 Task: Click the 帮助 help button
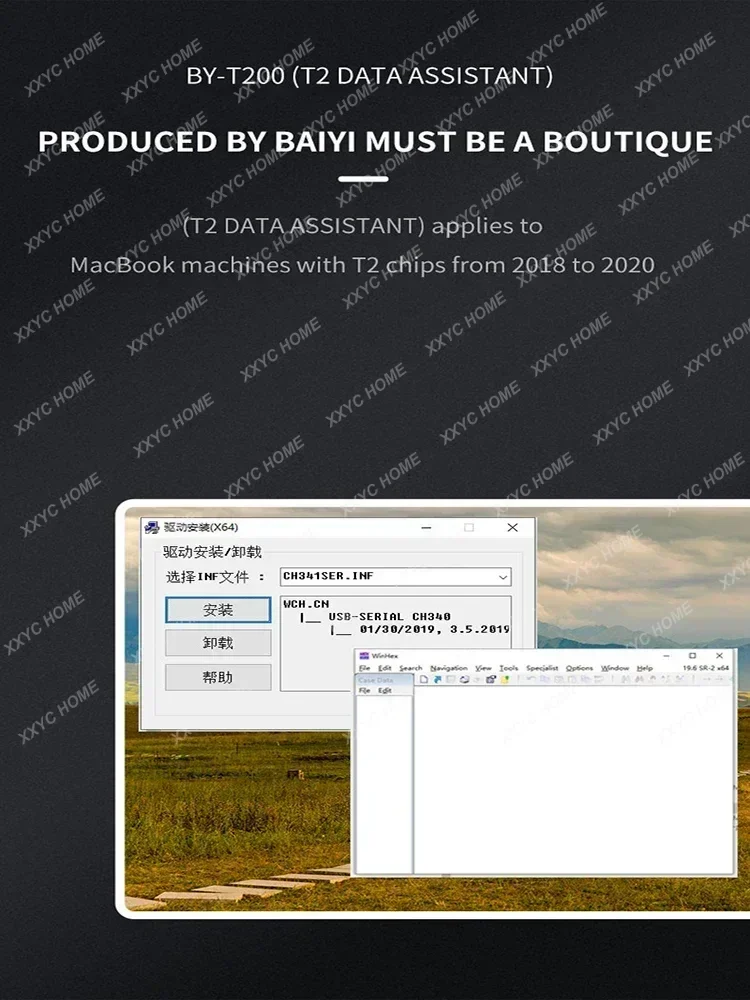(x=218, y=677)
